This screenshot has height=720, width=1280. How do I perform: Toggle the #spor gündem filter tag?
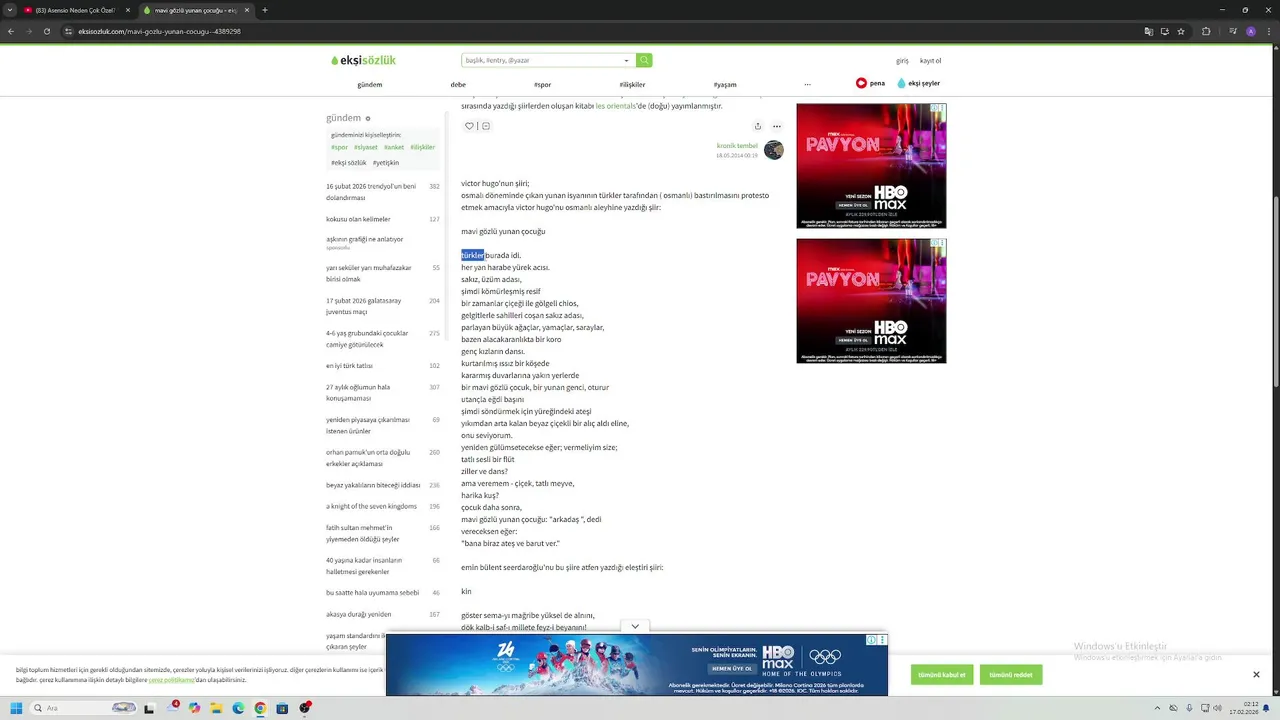339,147
